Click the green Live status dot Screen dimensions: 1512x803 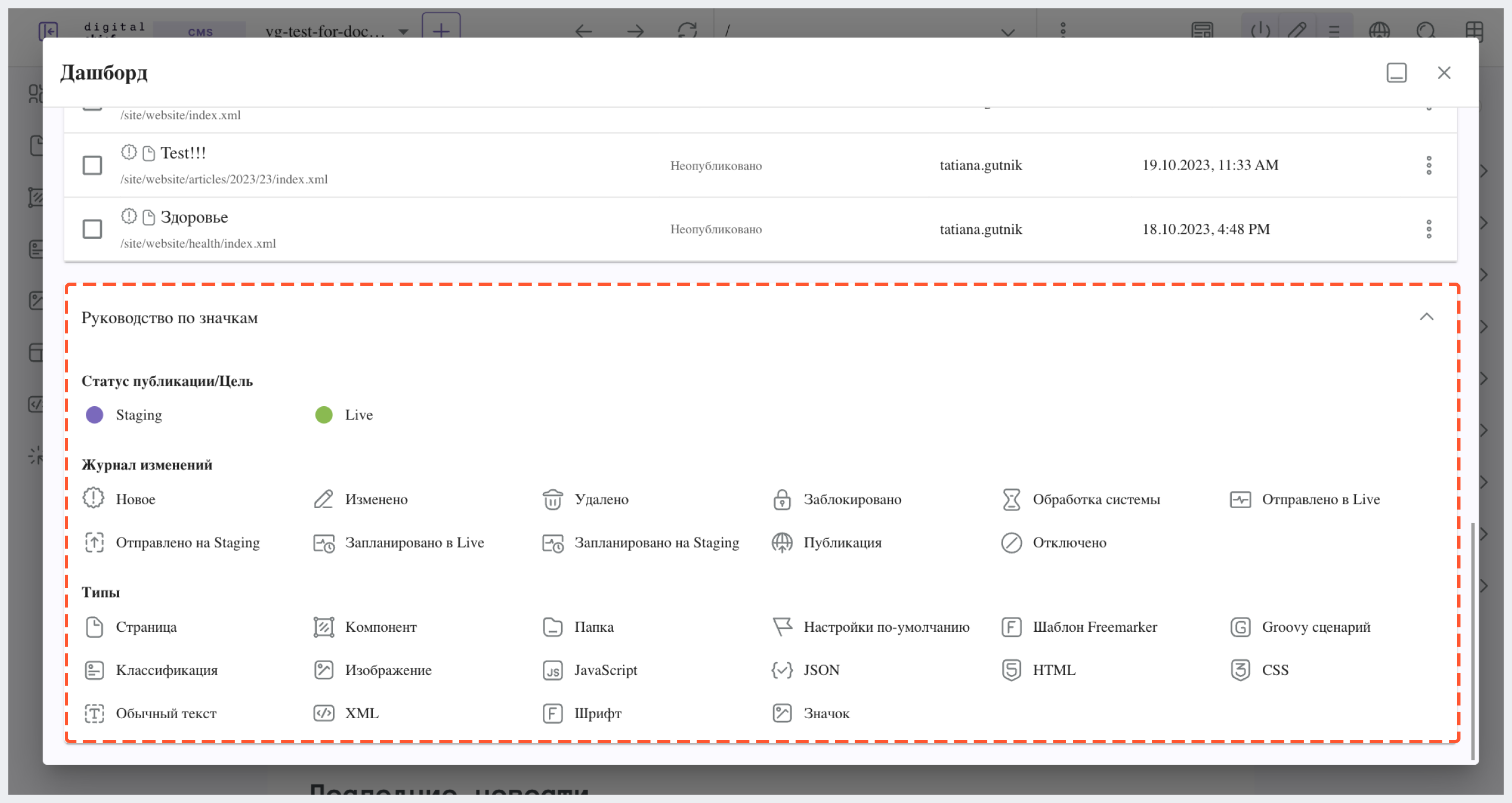324,415
